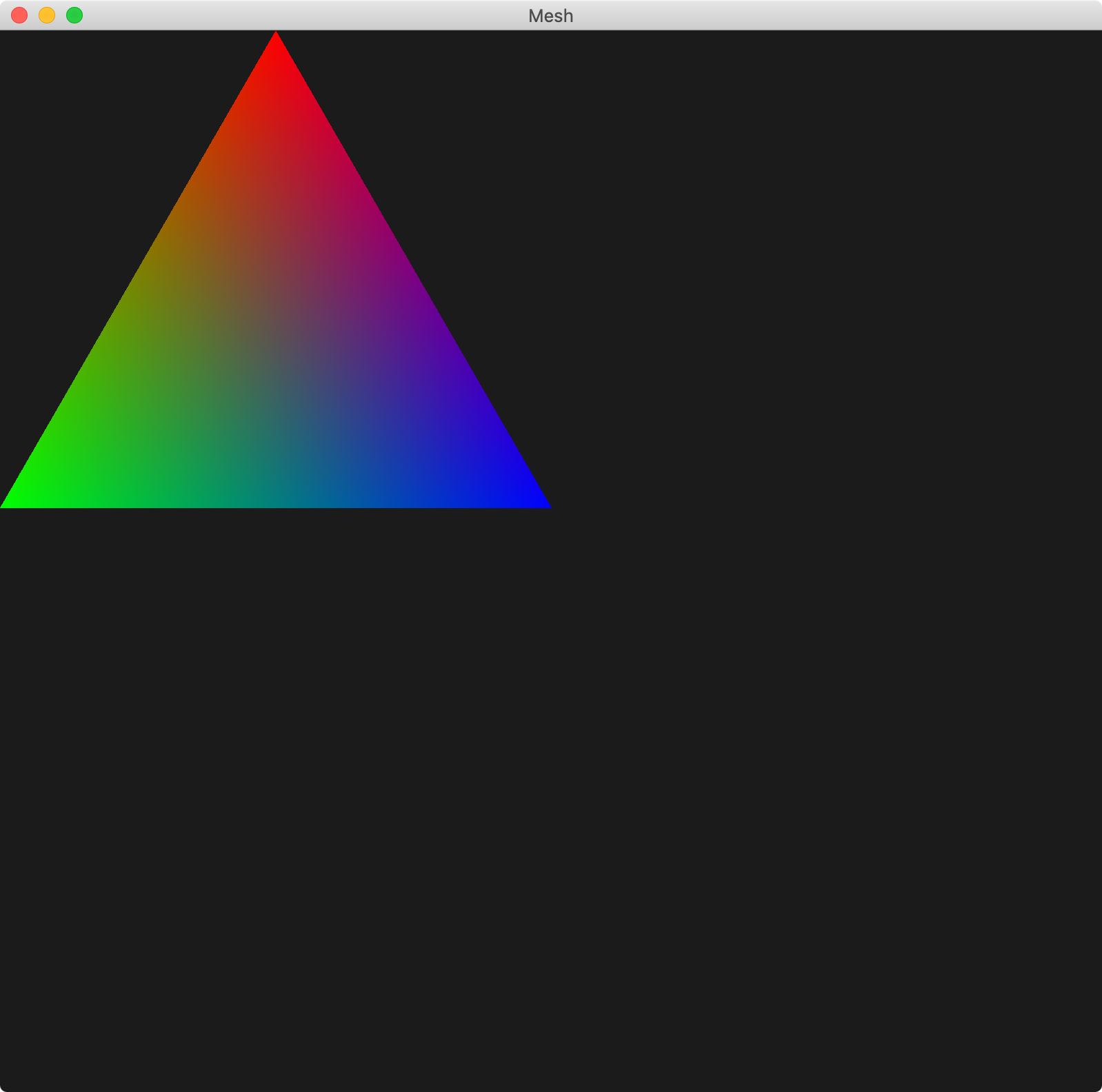Maximize the Mesh window with green button
The height and width of the screenshot is (1092, 1102).
pos(74,15)
